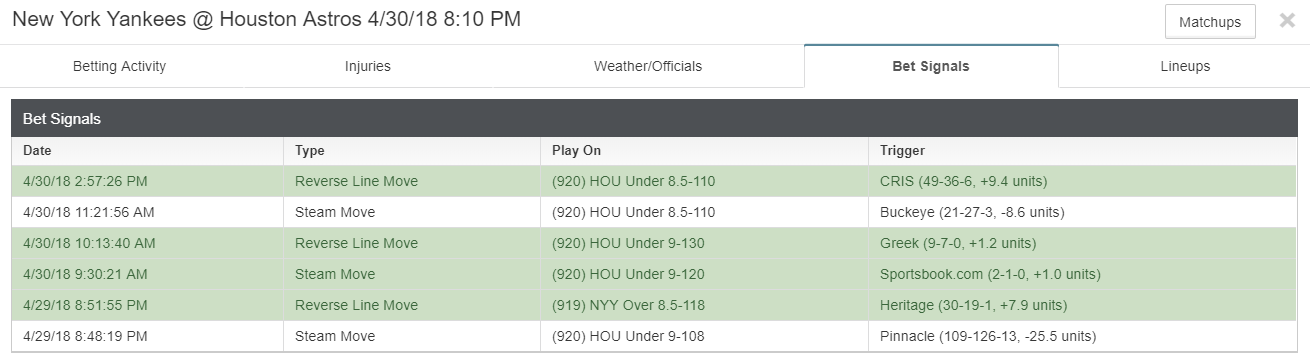Screen dimensions: 1310x362
Task: Select the HOU Under 9-130 play
Action: (x=634, y=243)
